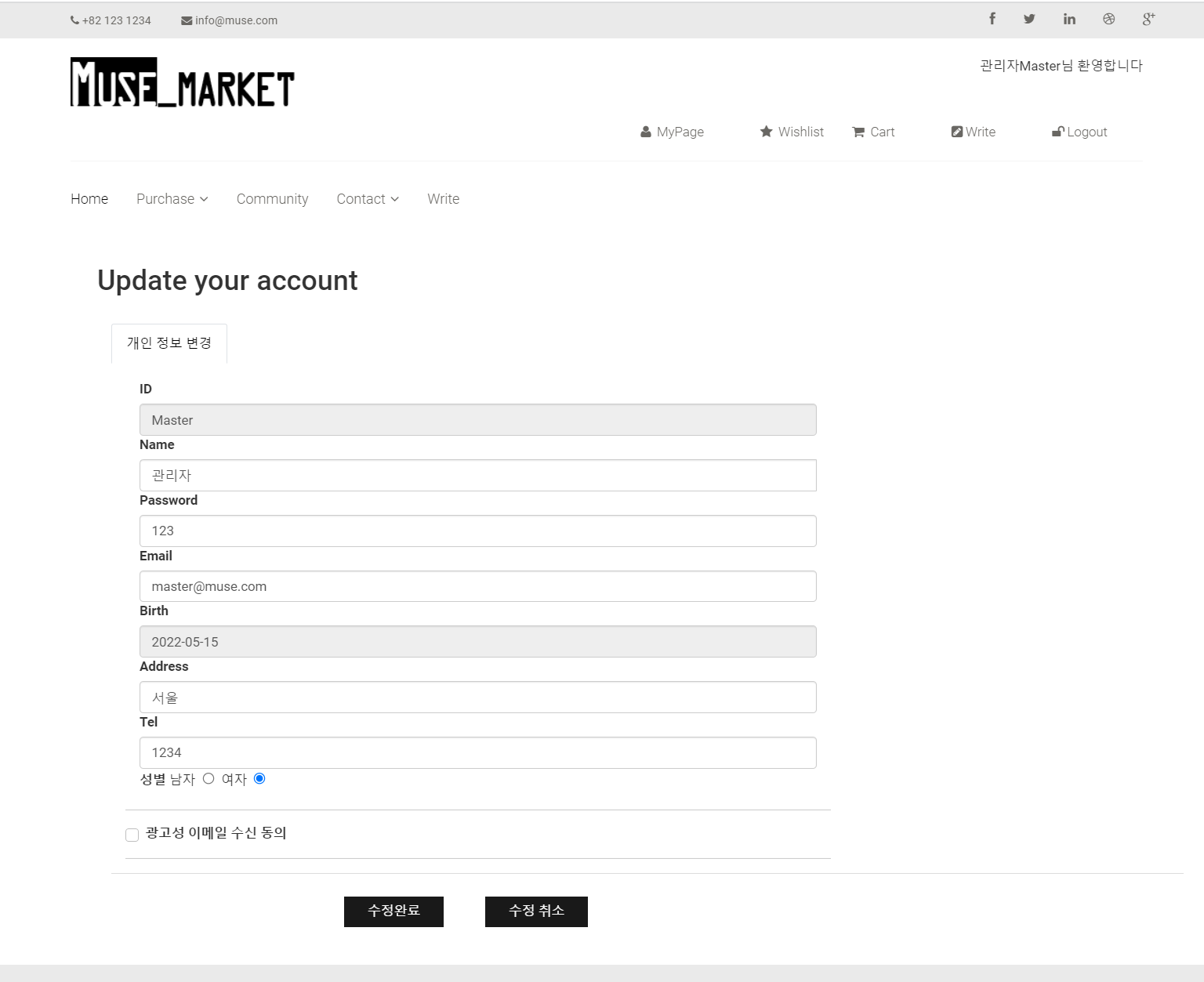Select the 개인 정보 변경 tab

pos(169,342)
